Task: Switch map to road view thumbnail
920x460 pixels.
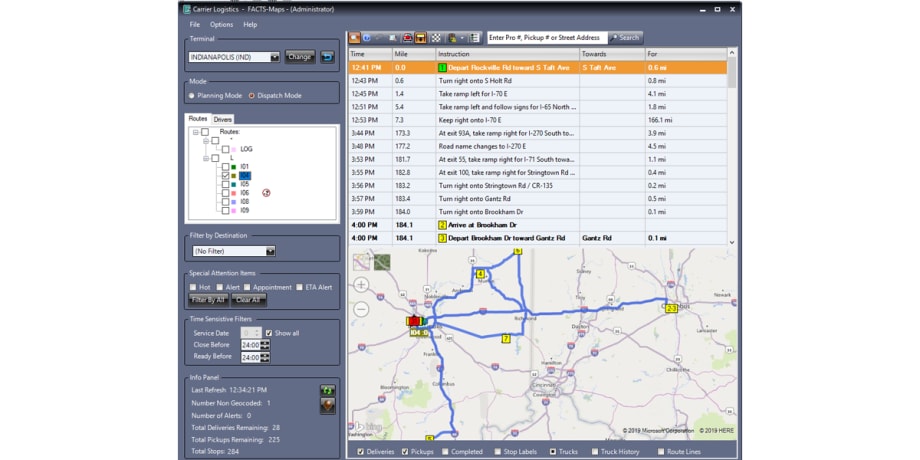Action: tap(362, 261)
